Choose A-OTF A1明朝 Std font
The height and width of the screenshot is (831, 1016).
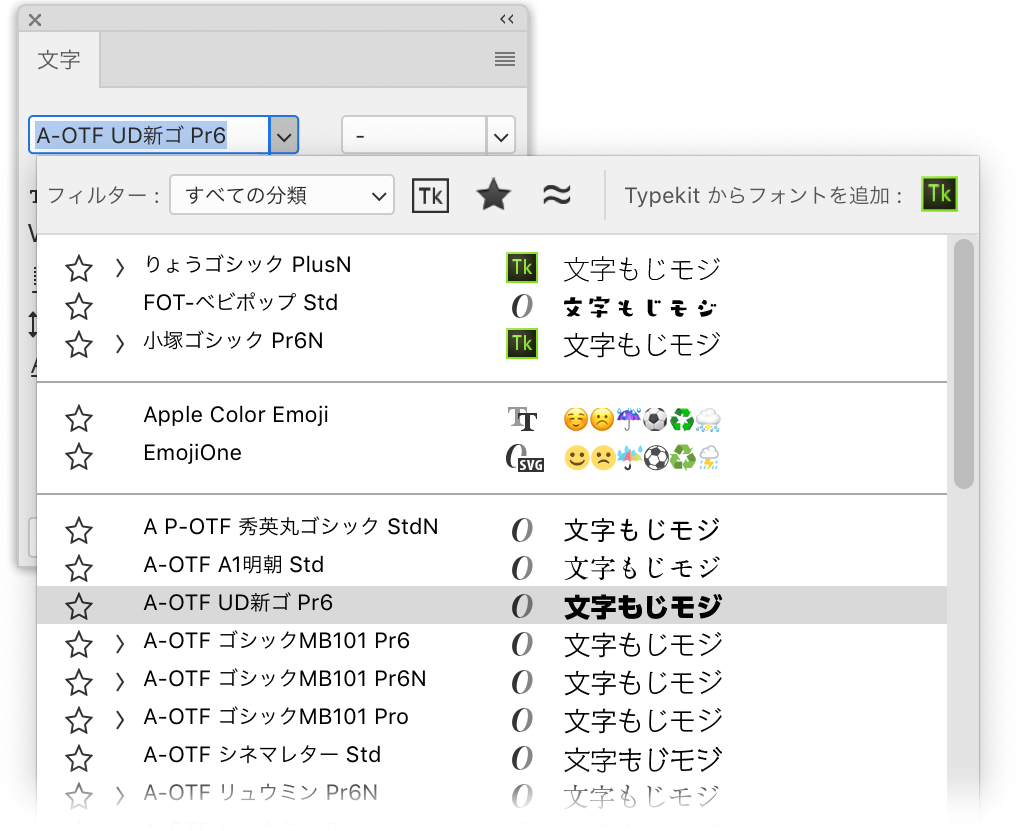(233, 565)
